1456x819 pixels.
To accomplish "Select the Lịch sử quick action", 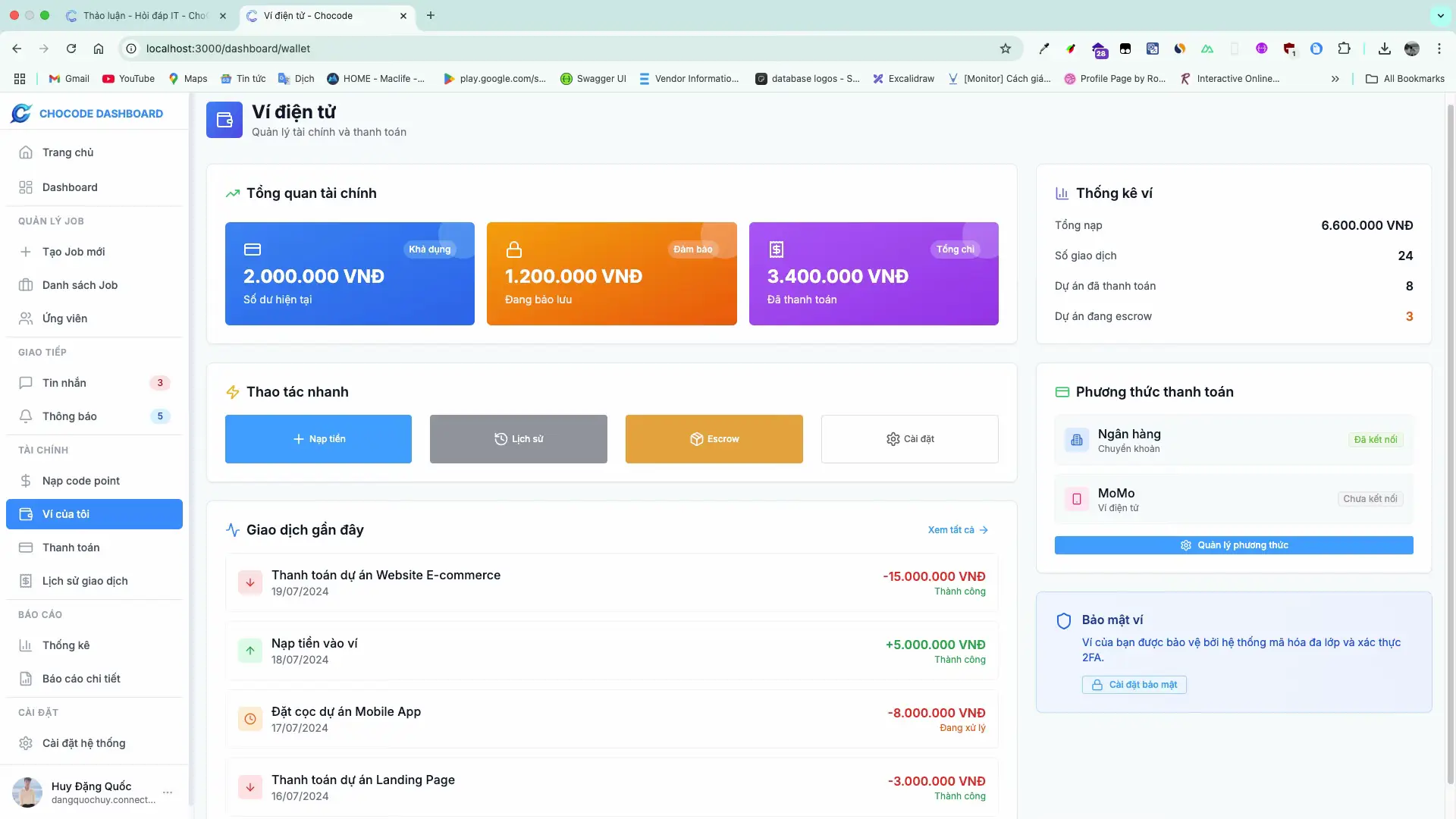I will [518, 438].
